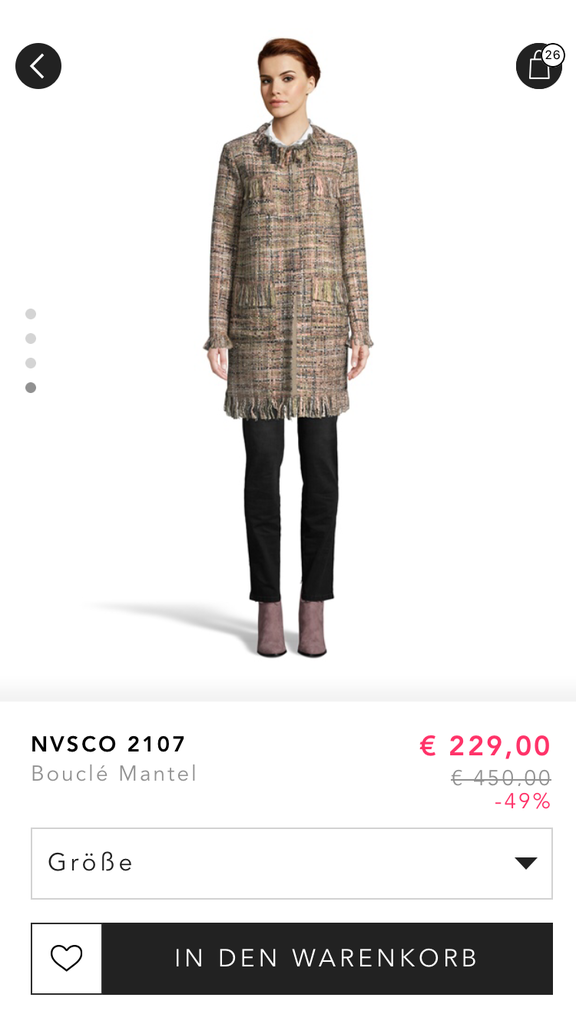Tap the cart badge showing 26
The height and width of the screenshot is (1024, 576).
click(552, 55)
